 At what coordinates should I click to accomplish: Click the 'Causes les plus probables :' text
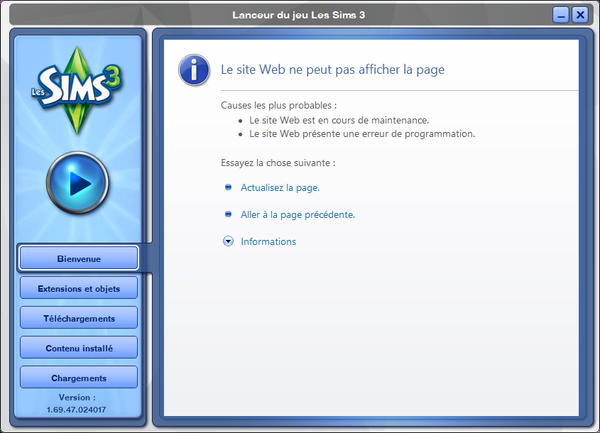coord(279,105)
